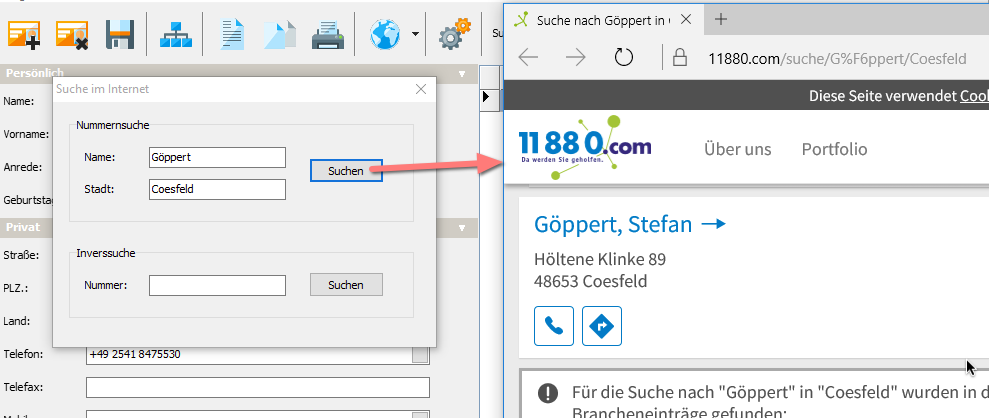Click the 11880.com logo

tap(585, 148)
